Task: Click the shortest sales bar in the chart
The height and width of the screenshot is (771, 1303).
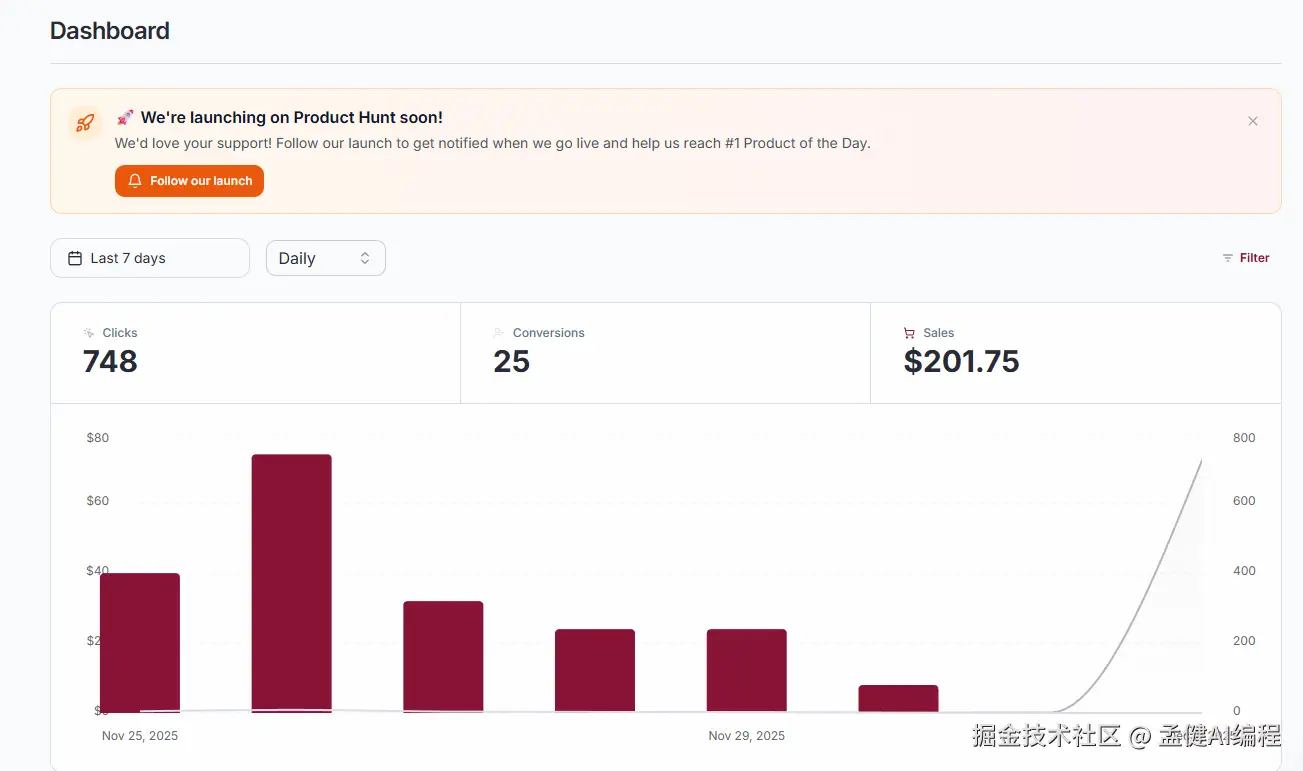Action: coord(898,698)
